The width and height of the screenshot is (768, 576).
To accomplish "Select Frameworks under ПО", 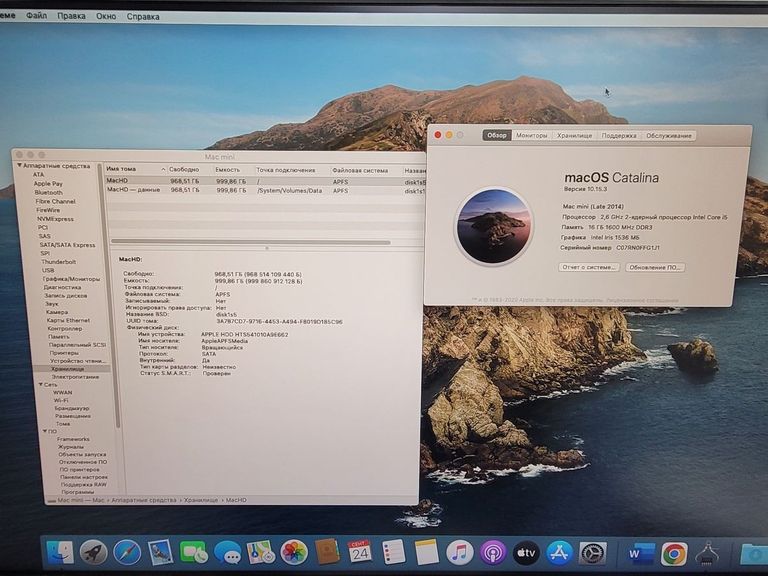I will point(73,439).
